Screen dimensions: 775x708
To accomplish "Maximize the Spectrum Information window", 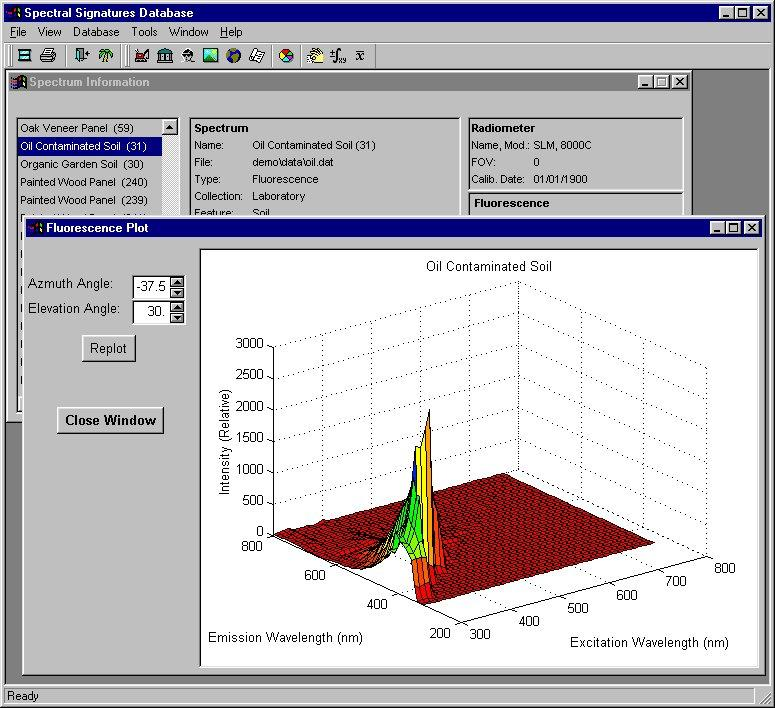I will pyautogui.click(x=662, y=82).
